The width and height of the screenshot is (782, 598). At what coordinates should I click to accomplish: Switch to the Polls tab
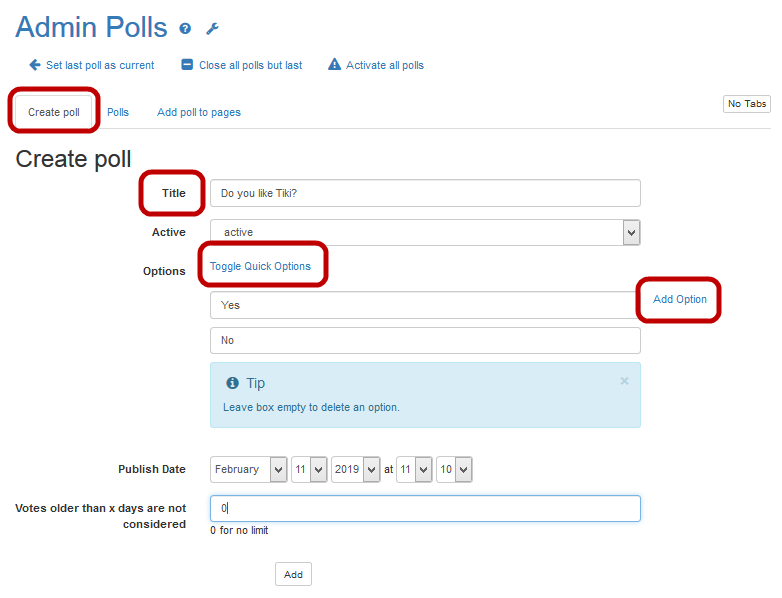(x=118, y=112)
